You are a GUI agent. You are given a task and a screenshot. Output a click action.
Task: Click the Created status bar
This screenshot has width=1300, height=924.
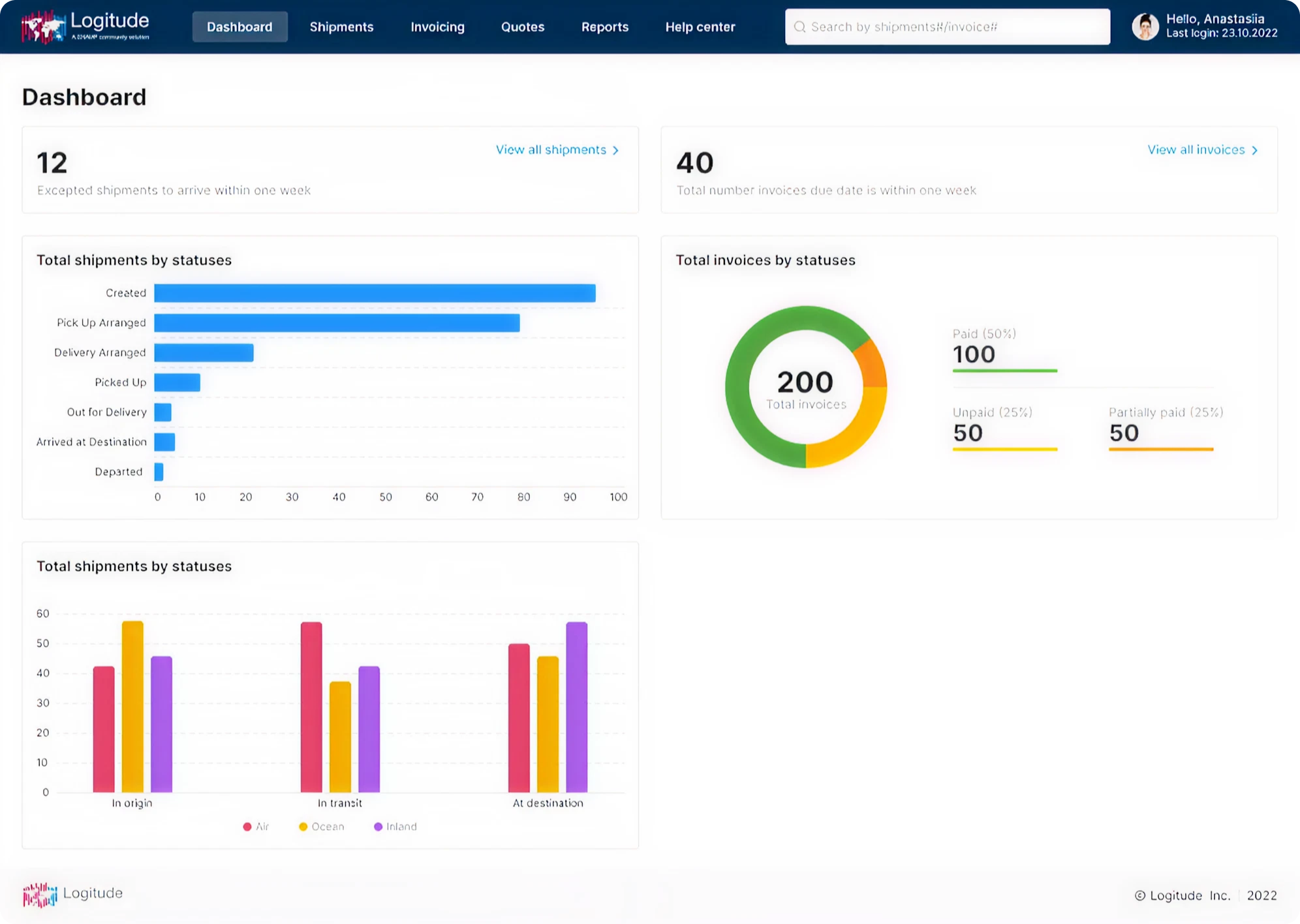click(375, 293)
